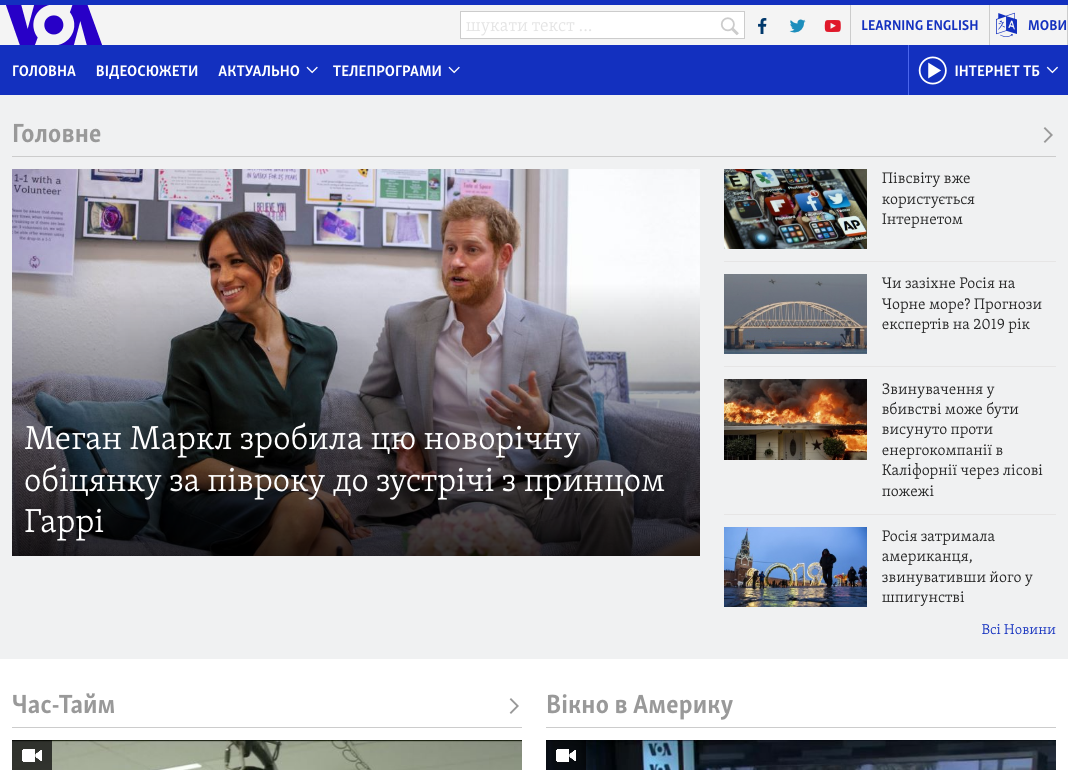Click the language selection icon near МОВИ
Viewport: 1068px width, 770px height.
tap(1006, 26)
